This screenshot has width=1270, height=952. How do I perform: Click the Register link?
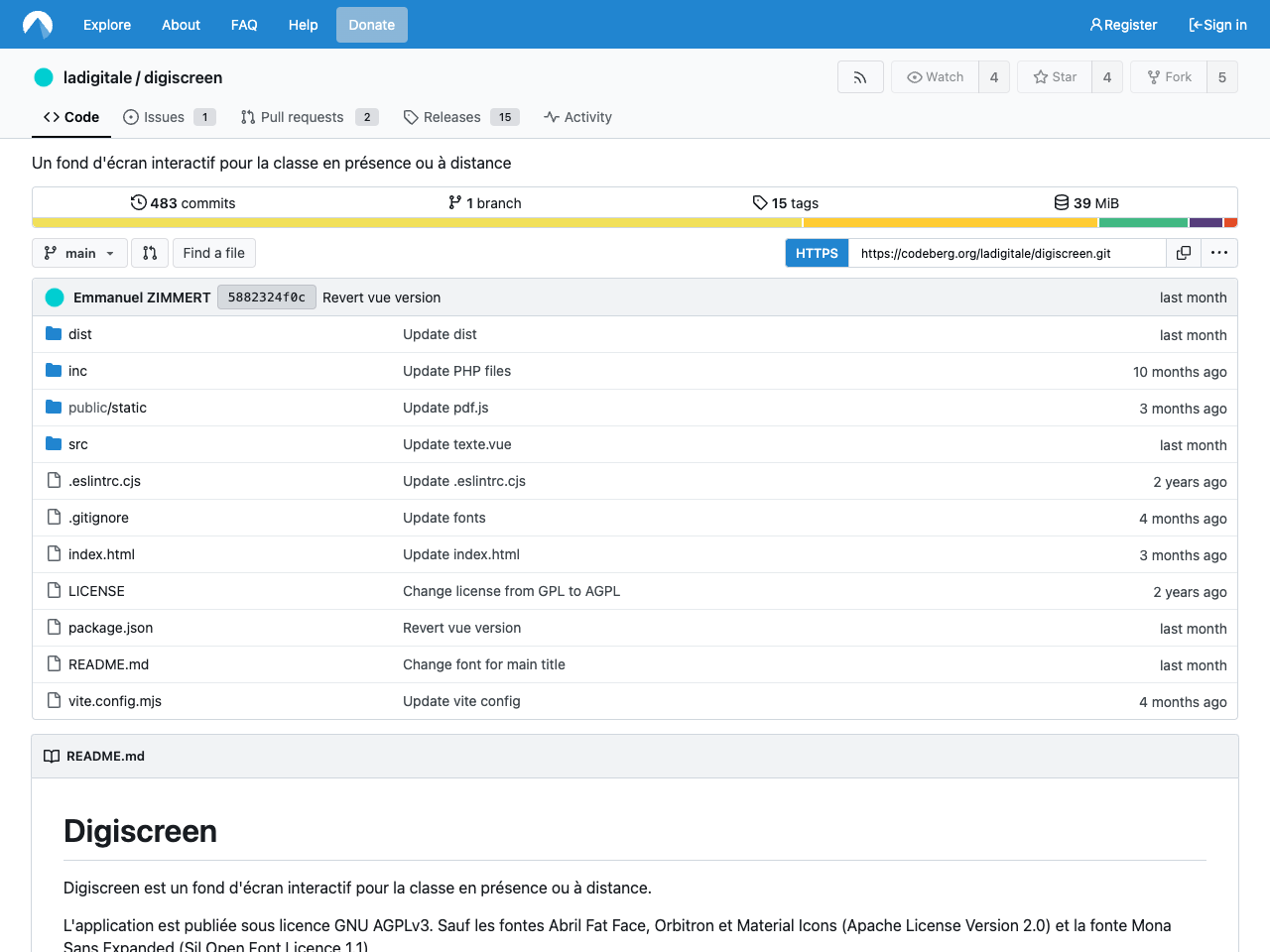coord(1123,25)
